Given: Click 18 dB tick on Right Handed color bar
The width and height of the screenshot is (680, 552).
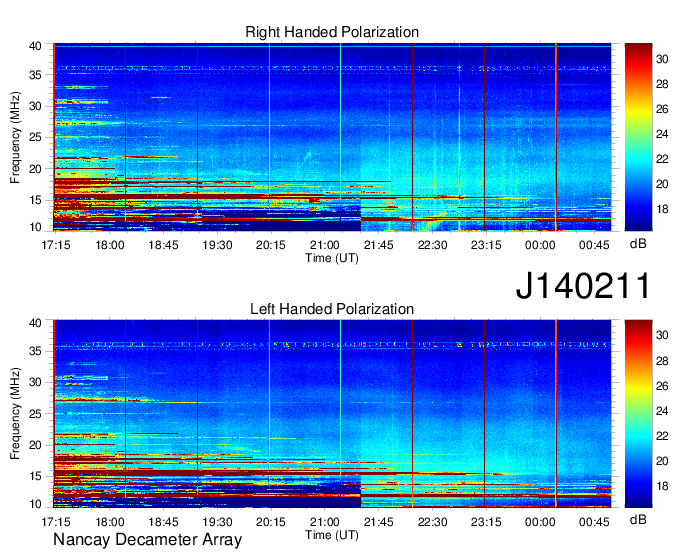Looking at the screenshot, I should 662,209.
